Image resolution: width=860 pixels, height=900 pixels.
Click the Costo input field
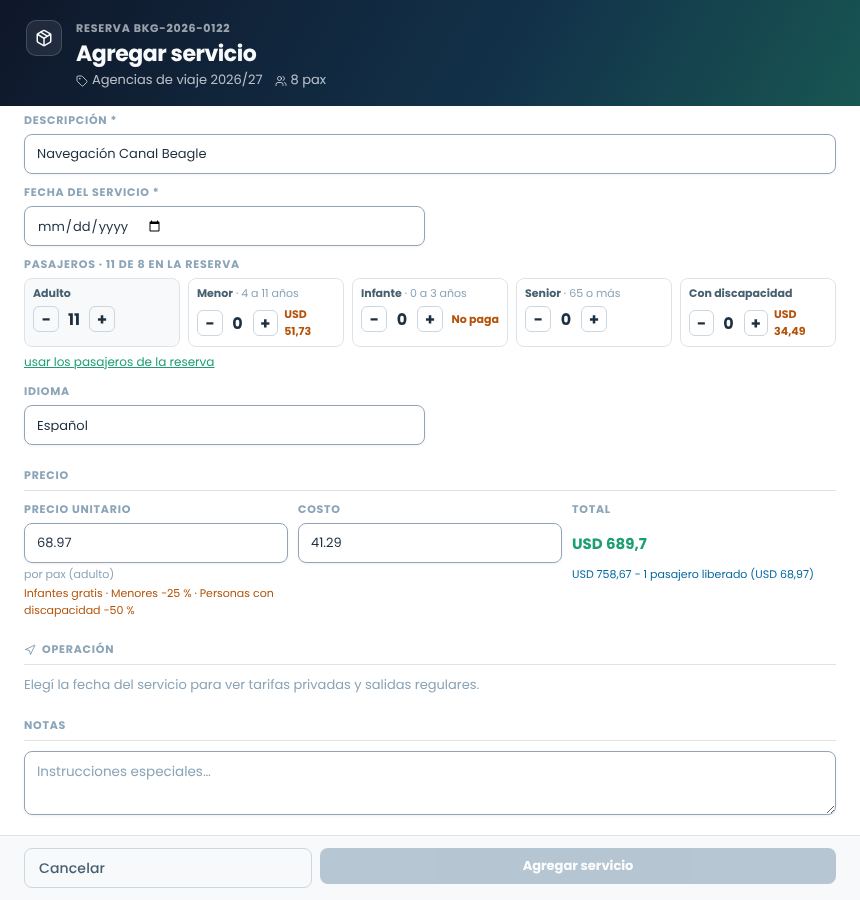(429, 543)
